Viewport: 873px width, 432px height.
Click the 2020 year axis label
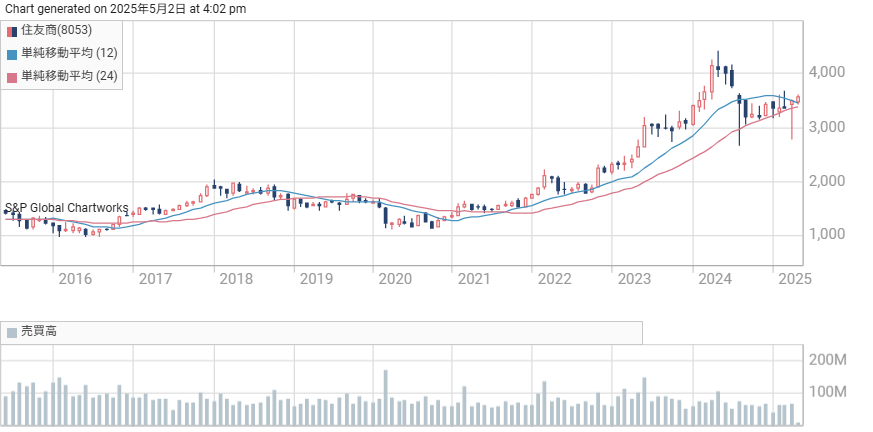[x=395, y=278]
